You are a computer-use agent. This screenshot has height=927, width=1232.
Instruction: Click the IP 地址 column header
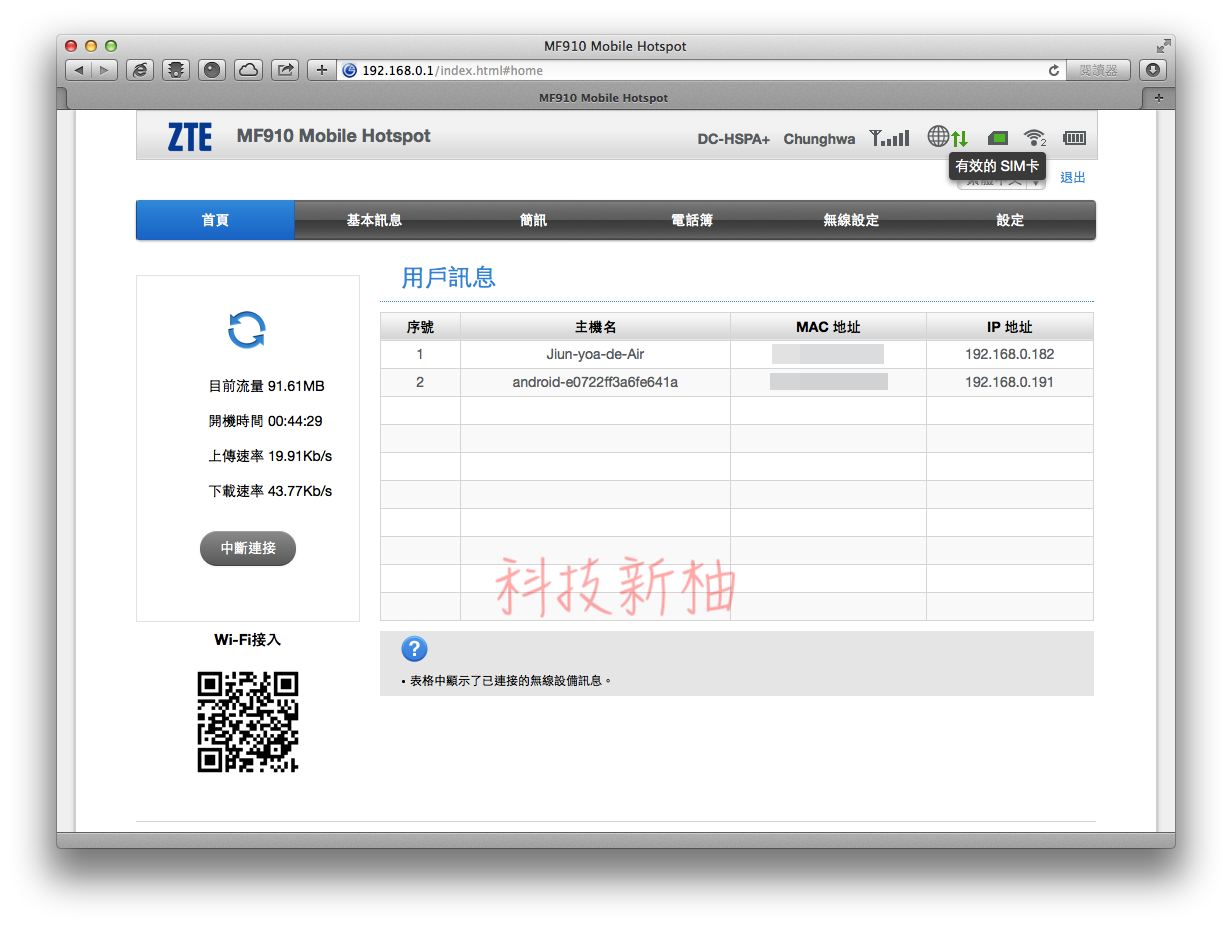[1010, 327]
